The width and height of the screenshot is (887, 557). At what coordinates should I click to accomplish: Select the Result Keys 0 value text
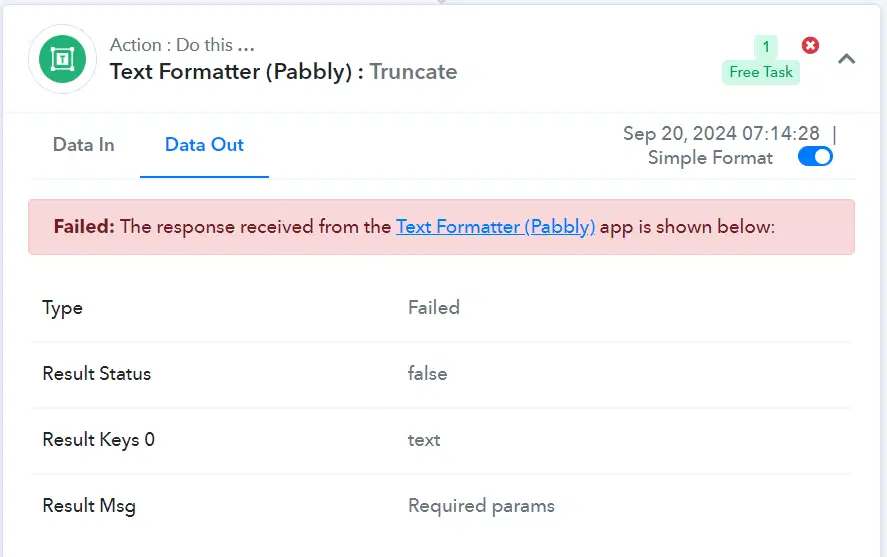tap(424, 440)
